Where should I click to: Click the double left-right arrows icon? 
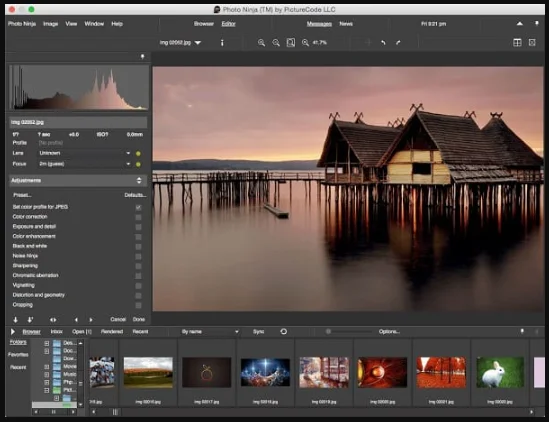[53, 320]
